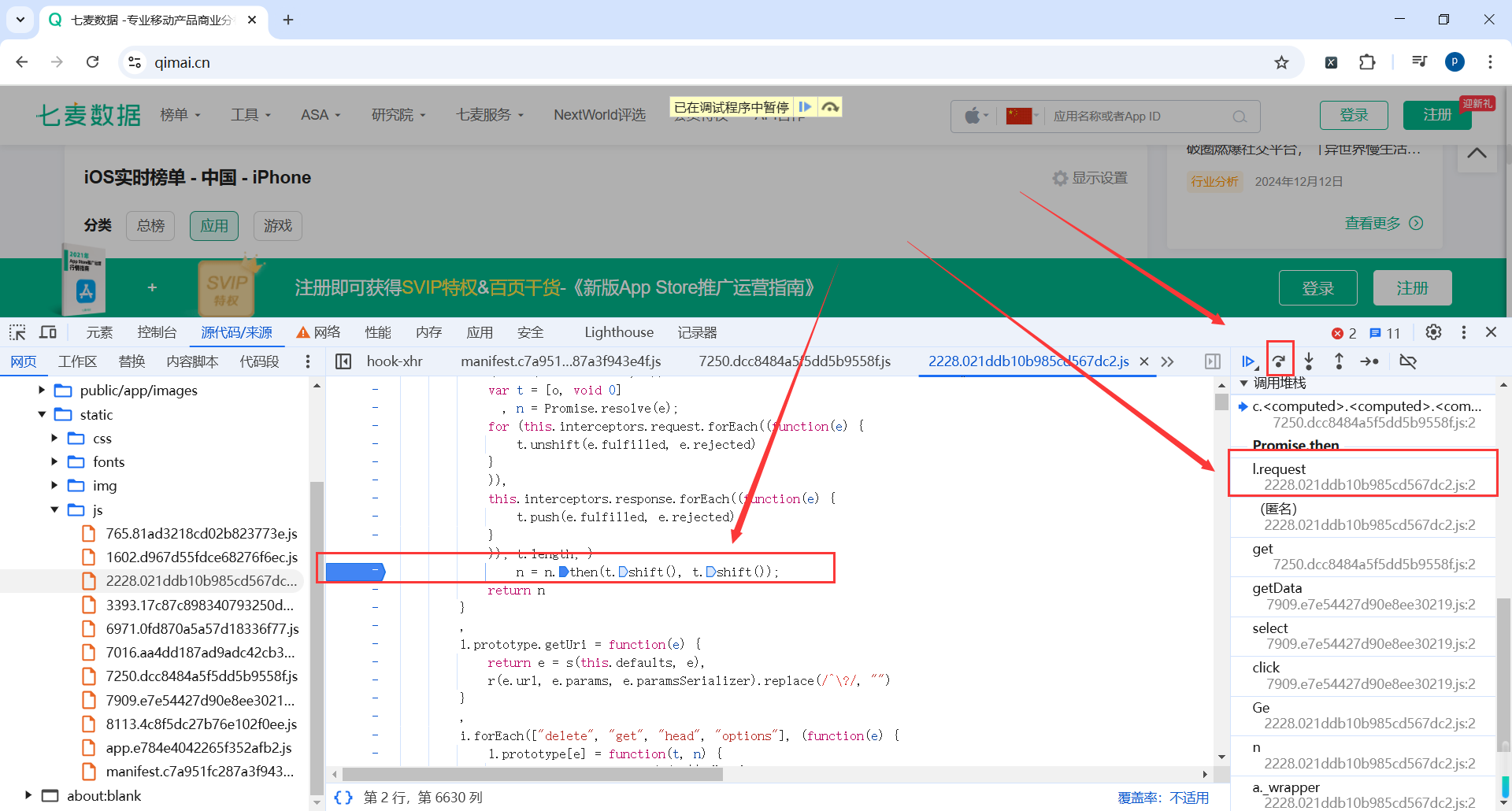The image size is (1512, 811).
Task: Step out of current function
Action: pyautogui.click(x=1339, y=361)
